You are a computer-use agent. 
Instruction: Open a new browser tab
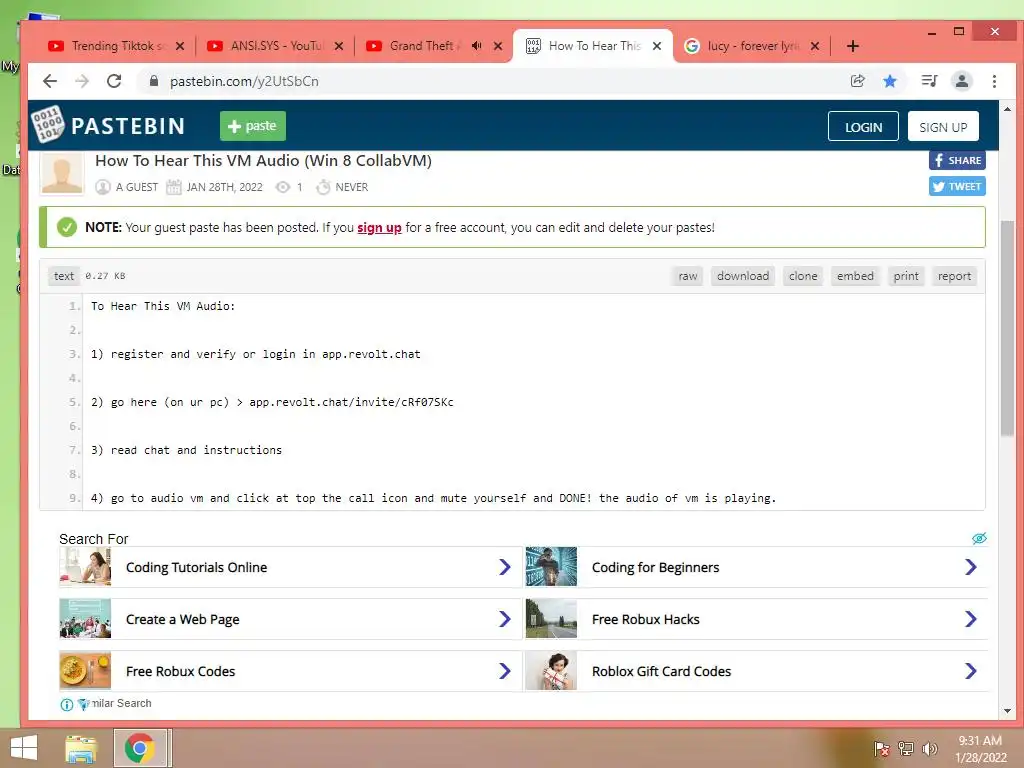tap(852, 46)
